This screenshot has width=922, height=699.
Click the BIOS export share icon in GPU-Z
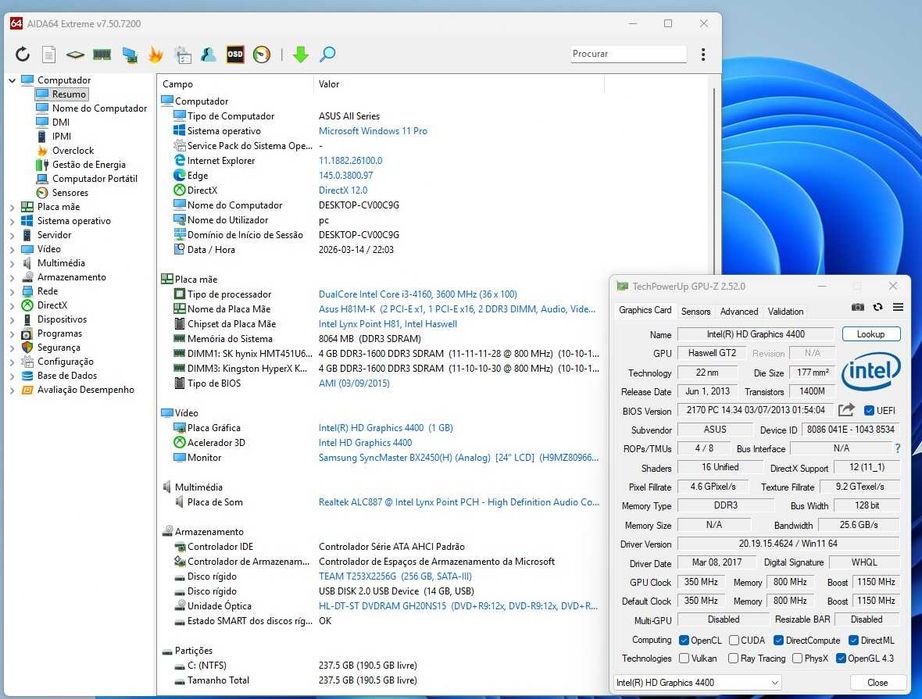847,410
